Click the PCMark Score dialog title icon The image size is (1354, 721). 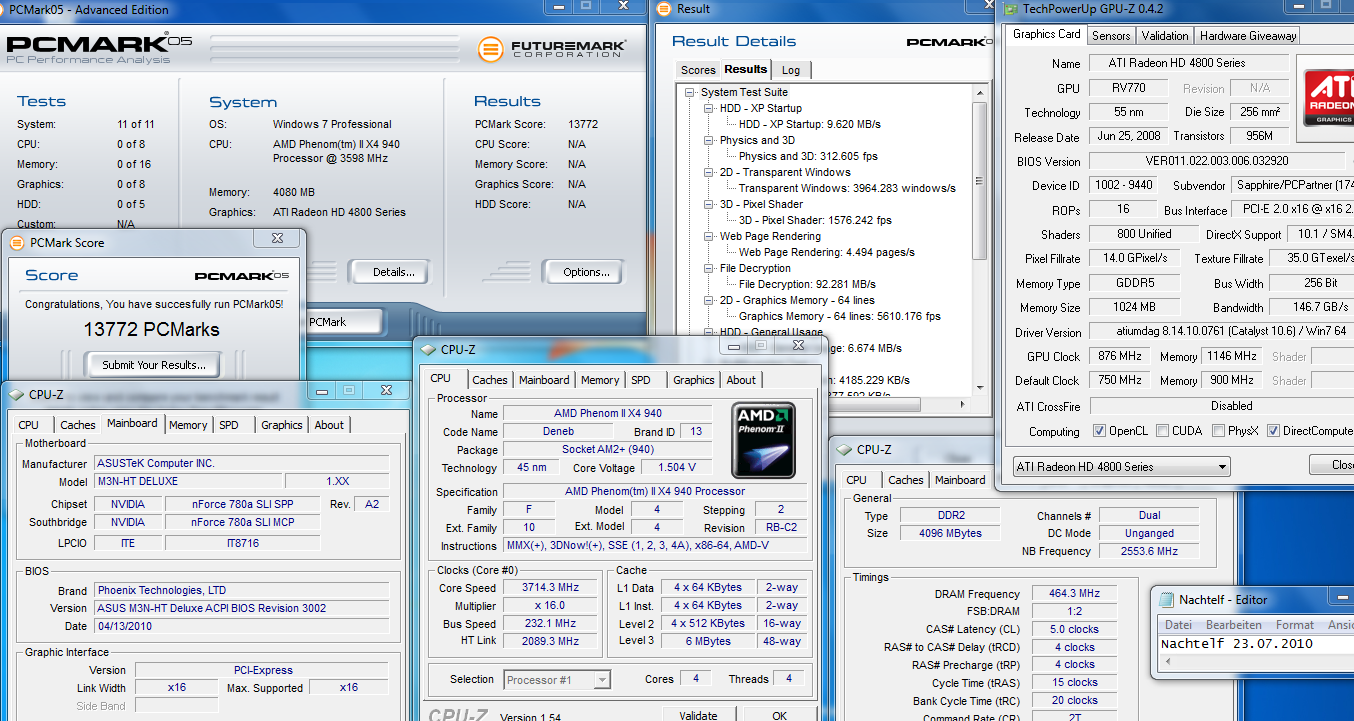[17, 242]
